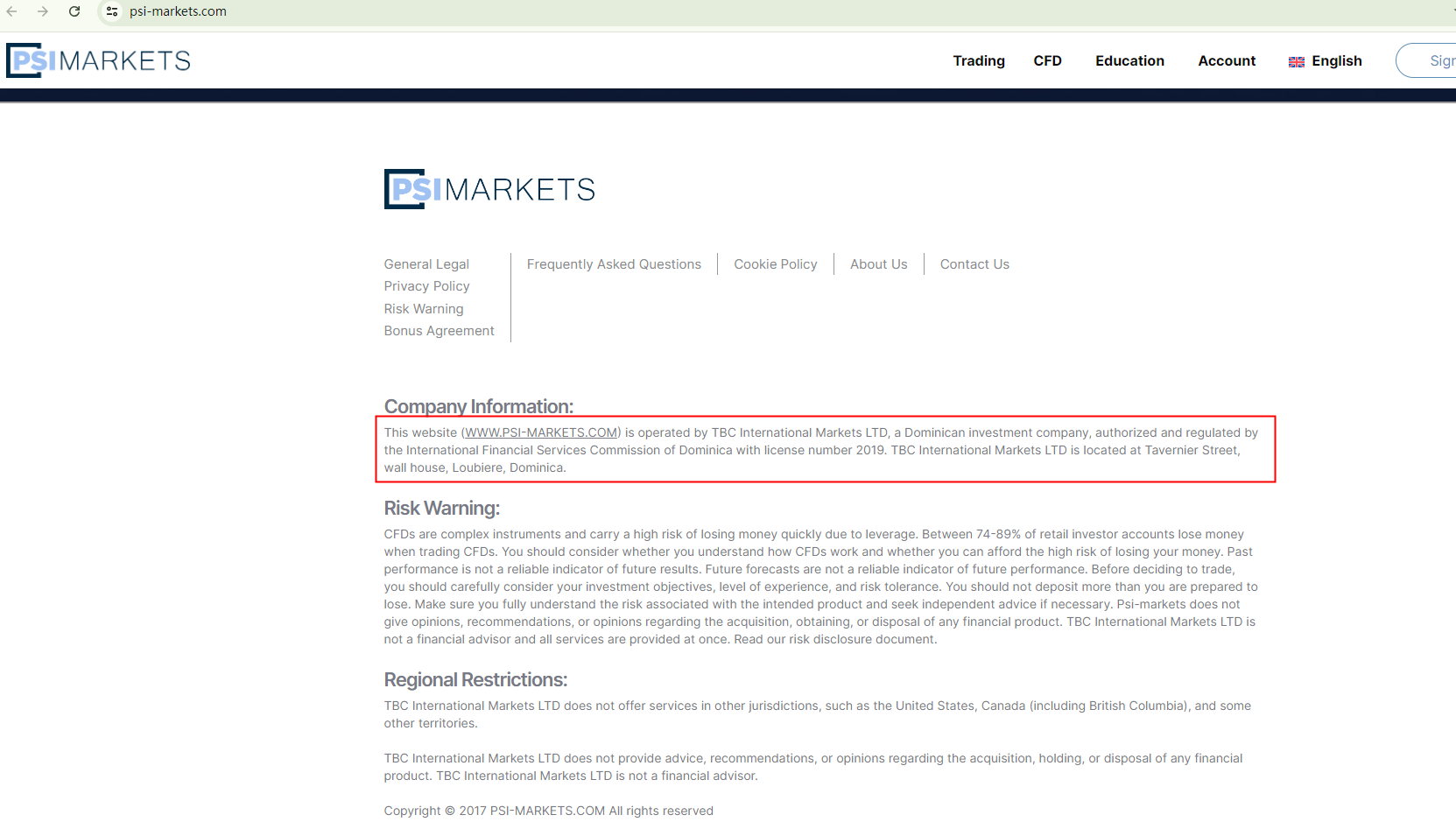Screen dimensions: 1456x829
Task: Open the Privacy Policy link
Action: point(426,286)
